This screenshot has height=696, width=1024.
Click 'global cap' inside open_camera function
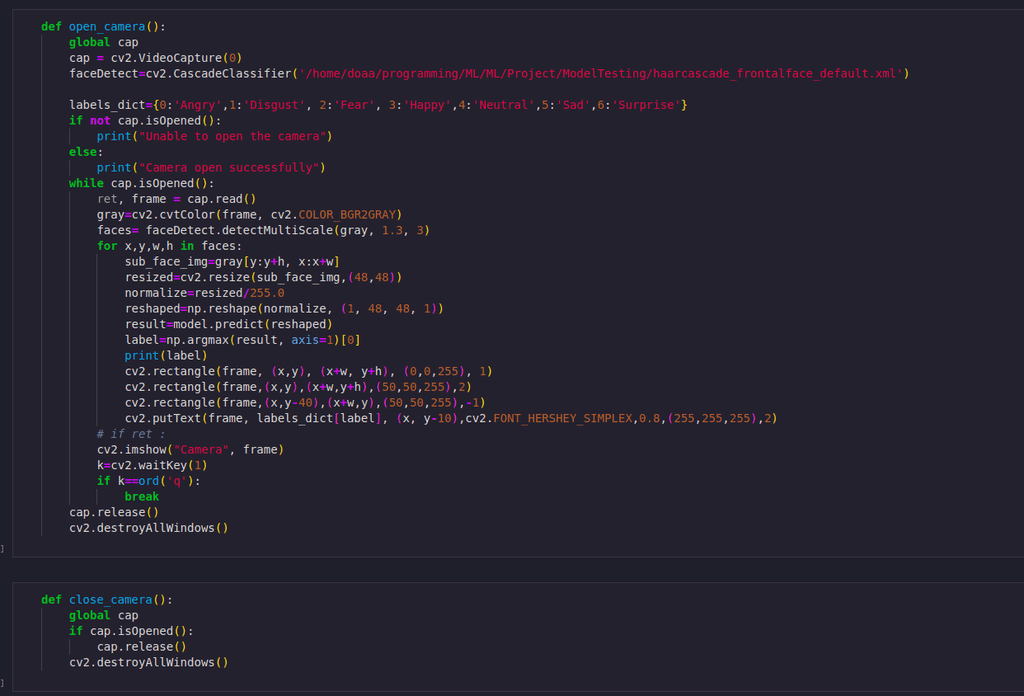pyautogui.click(x=104, y=42)
